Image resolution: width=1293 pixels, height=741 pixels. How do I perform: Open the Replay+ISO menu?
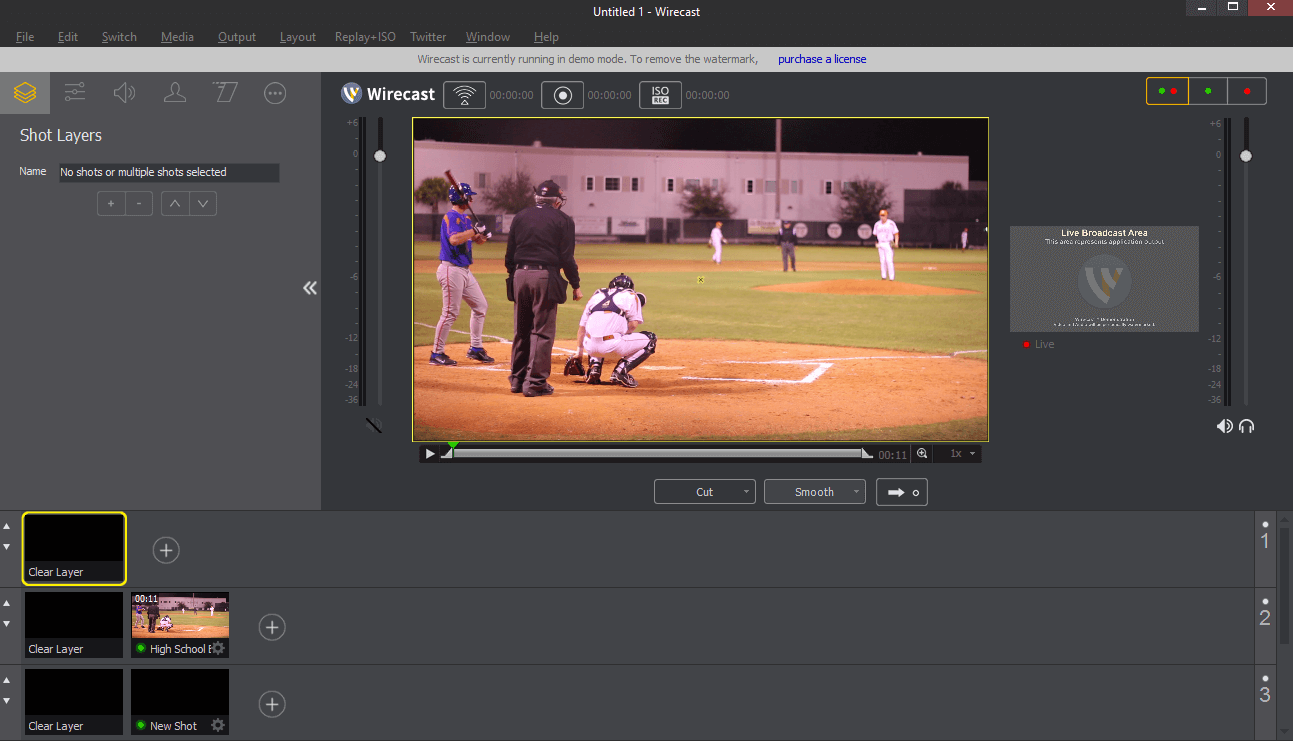click(365, 37)
